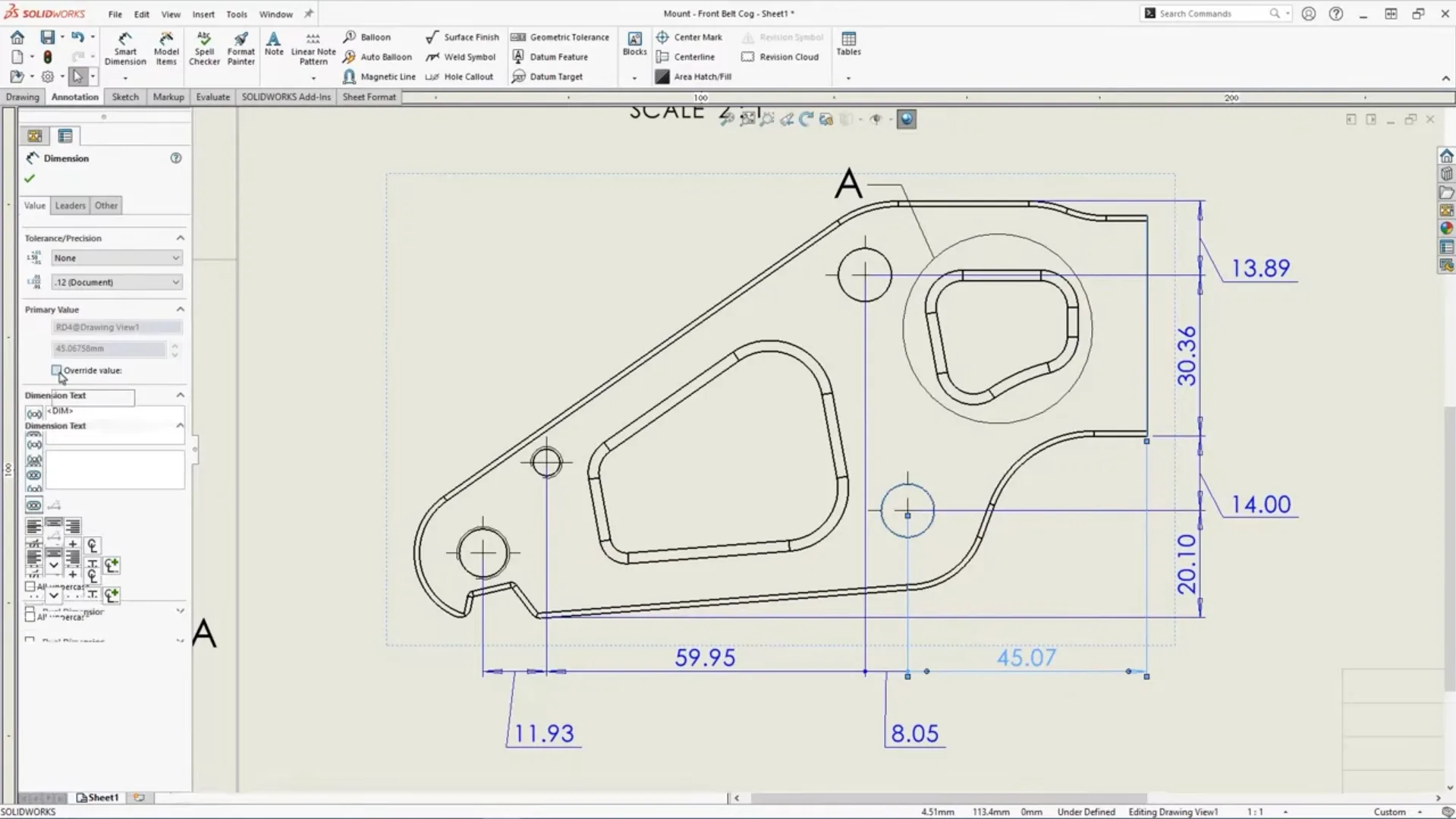Open Dimension help question mark
1456x819 pixels.
(176, 158)
